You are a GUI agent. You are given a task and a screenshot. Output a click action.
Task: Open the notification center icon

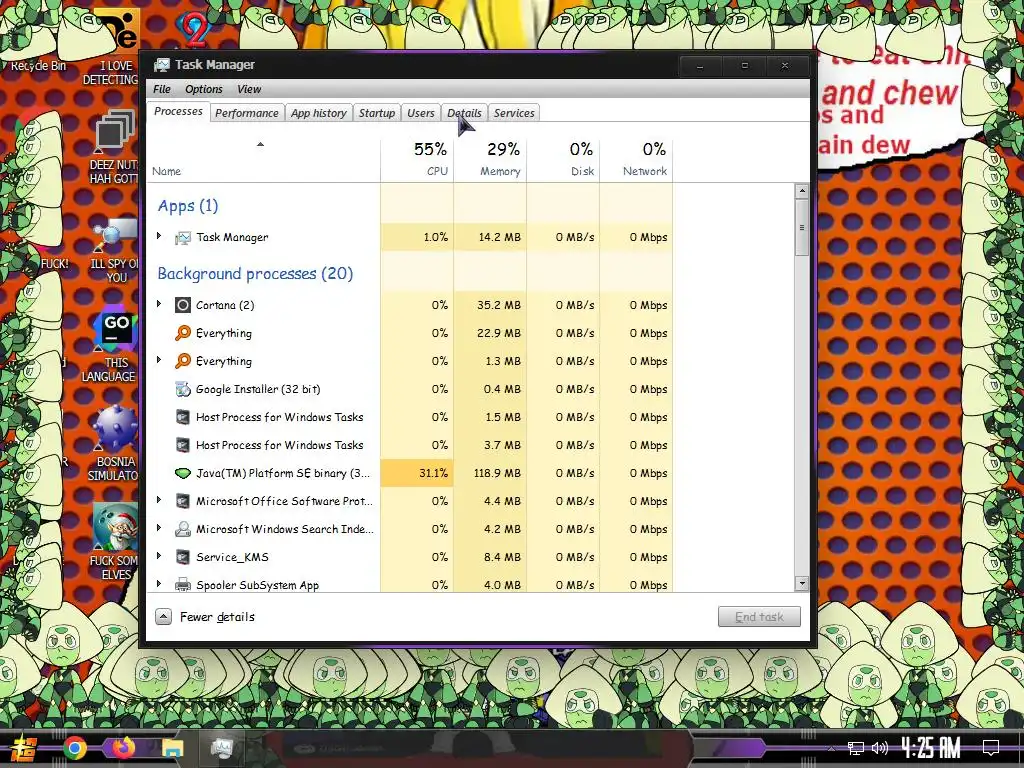(991, 748)
